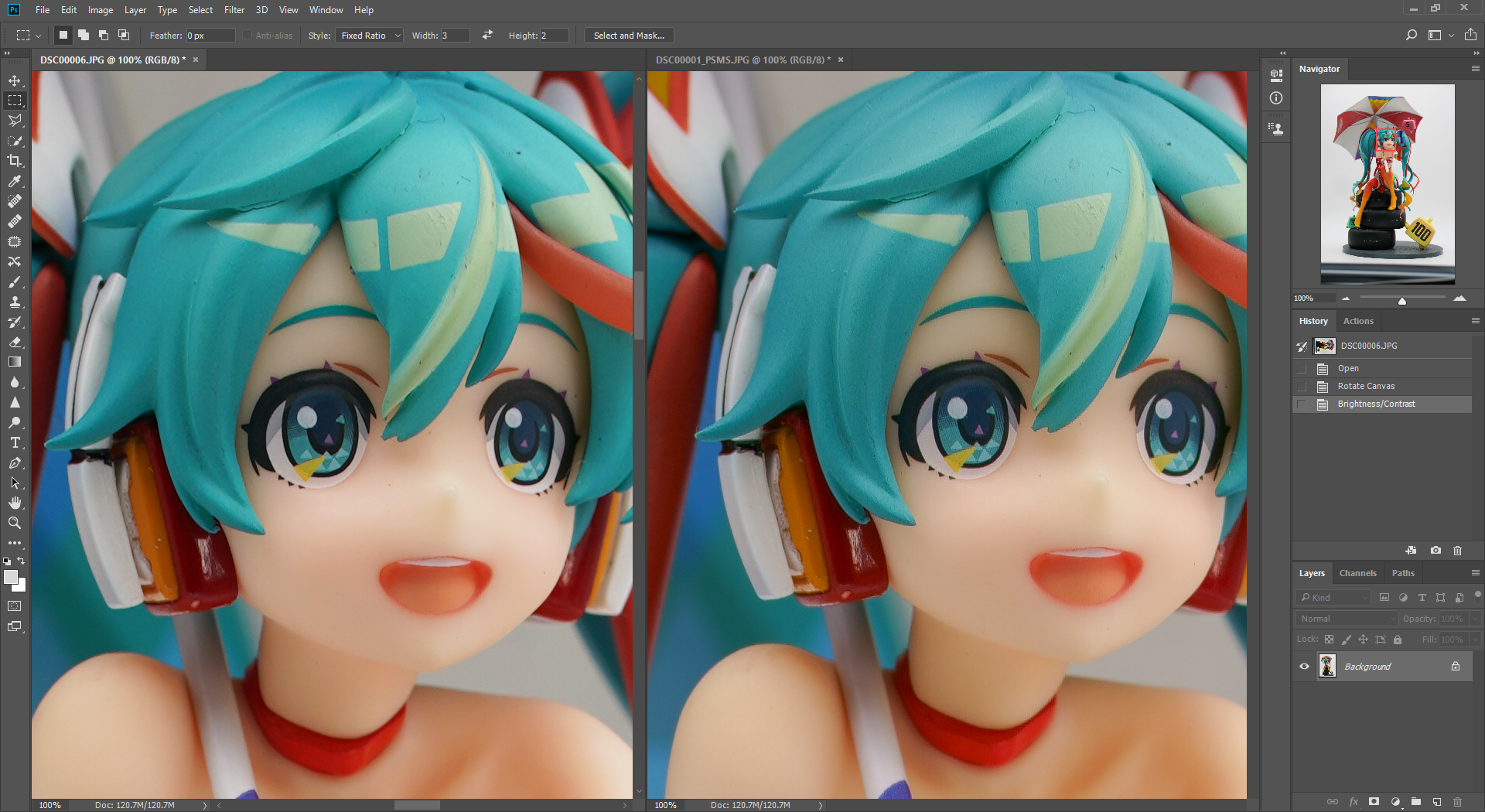Open the History panel menu
The height and width of the screenshot is (812, 1485).
point(1475,321)
